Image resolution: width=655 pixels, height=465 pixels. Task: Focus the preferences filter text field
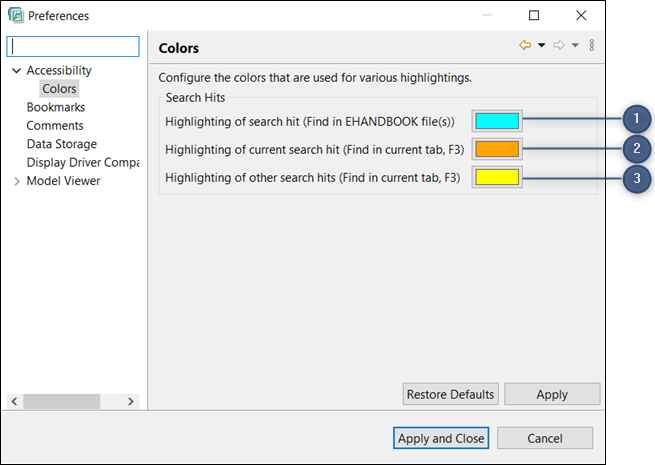point(74,47)
